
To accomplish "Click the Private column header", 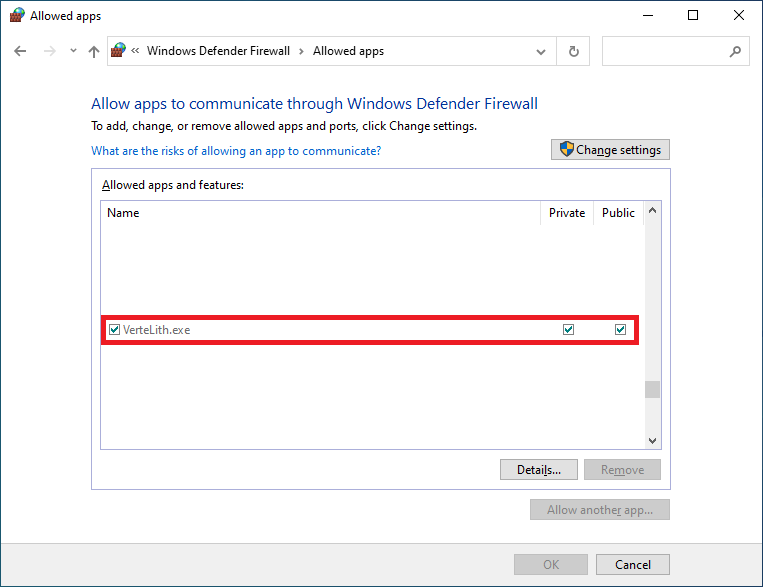I will click(x=567, y=213).
